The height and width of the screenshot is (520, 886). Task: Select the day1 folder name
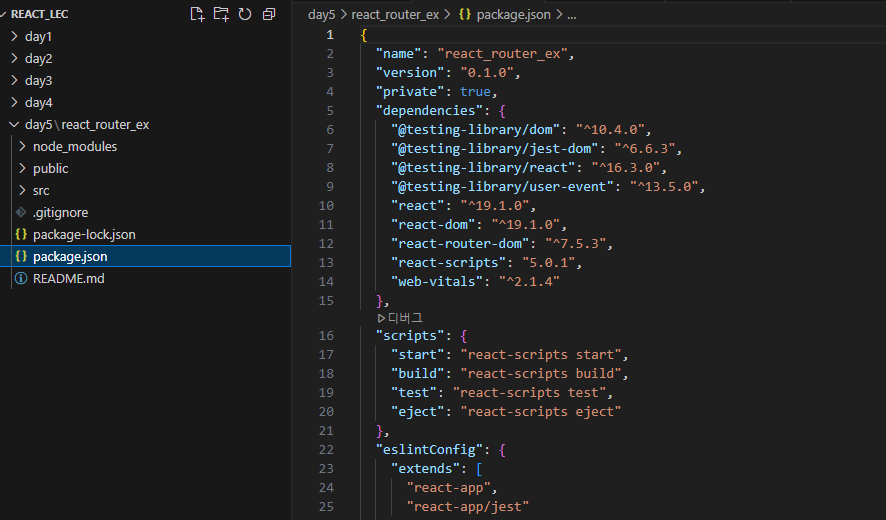38,37
